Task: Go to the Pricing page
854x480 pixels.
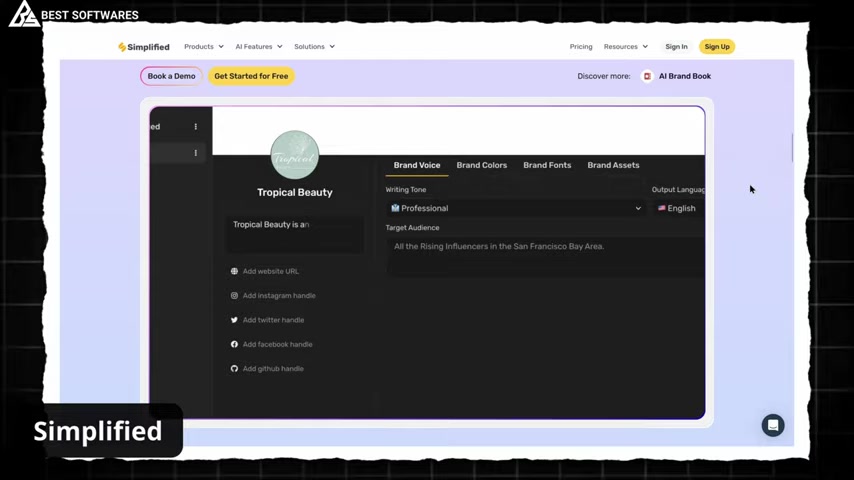Action: [x=581, y=47]
